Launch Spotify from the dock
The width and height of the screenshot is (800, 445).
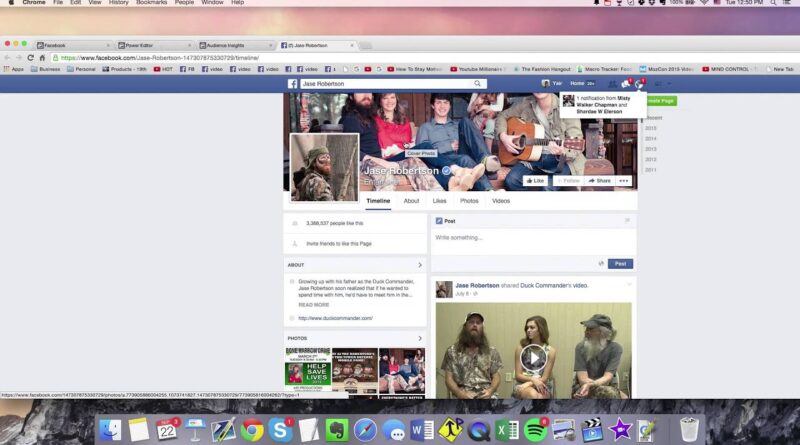(534, 429)
